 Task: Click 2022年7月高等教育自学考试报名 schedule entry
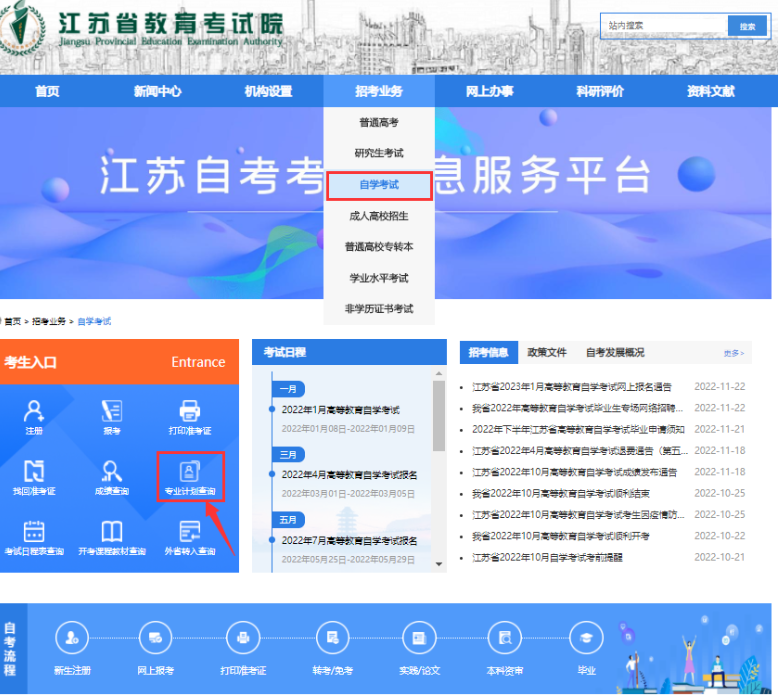click(x=349, y=541)
